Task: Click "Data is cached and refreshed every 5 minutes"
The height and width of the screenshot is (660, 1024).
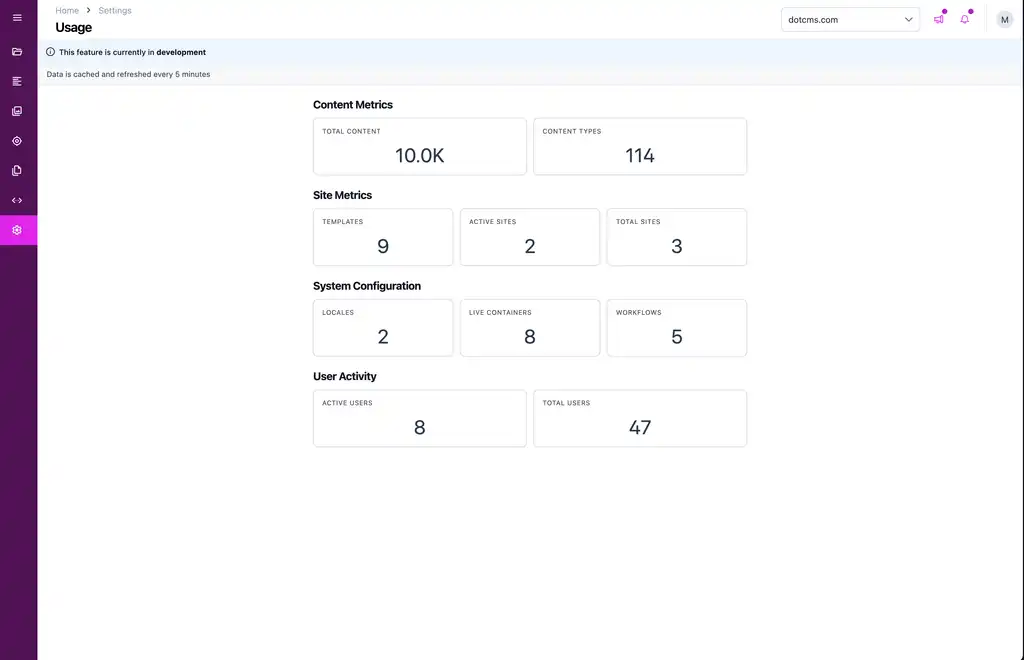Action: click(x=128, y=74)
